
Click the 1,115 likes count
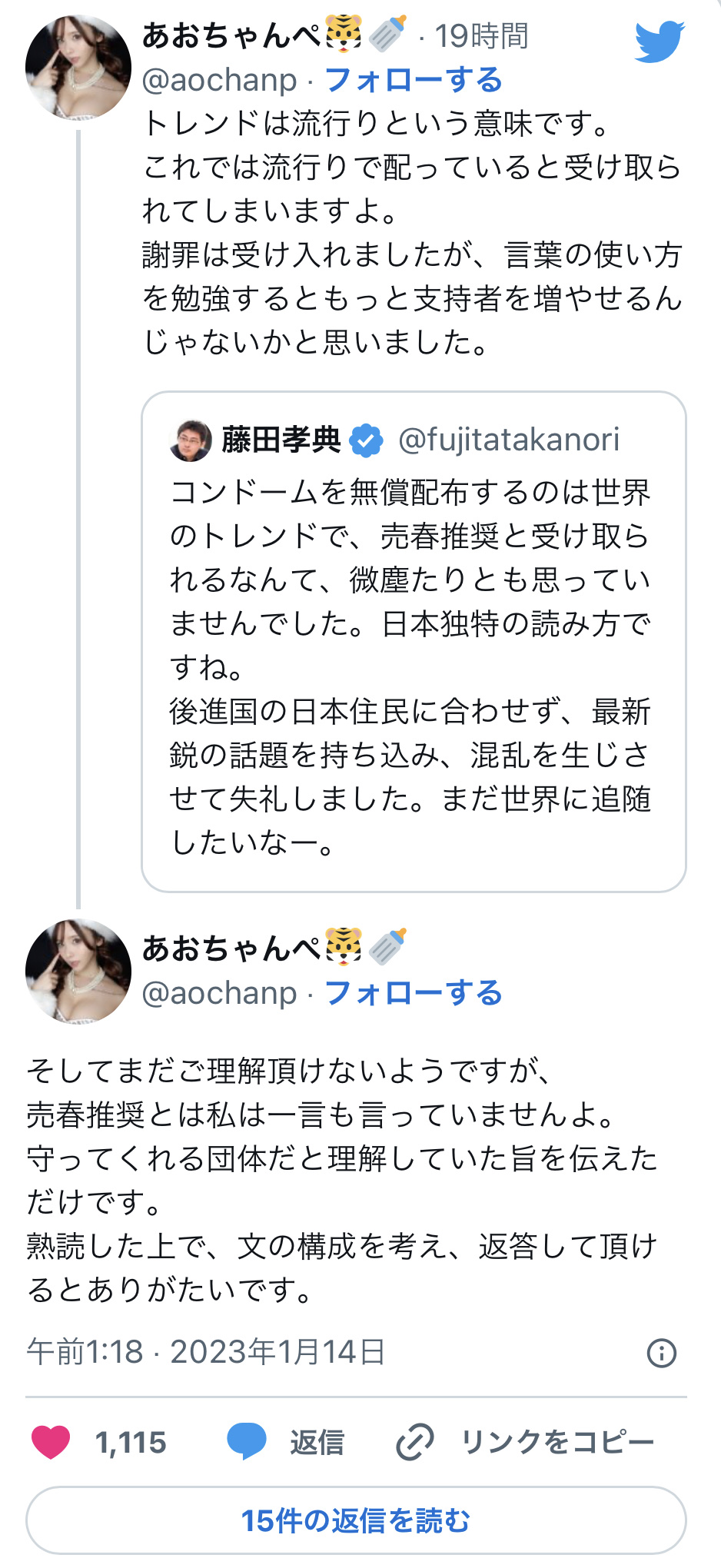click(131, 1442)
